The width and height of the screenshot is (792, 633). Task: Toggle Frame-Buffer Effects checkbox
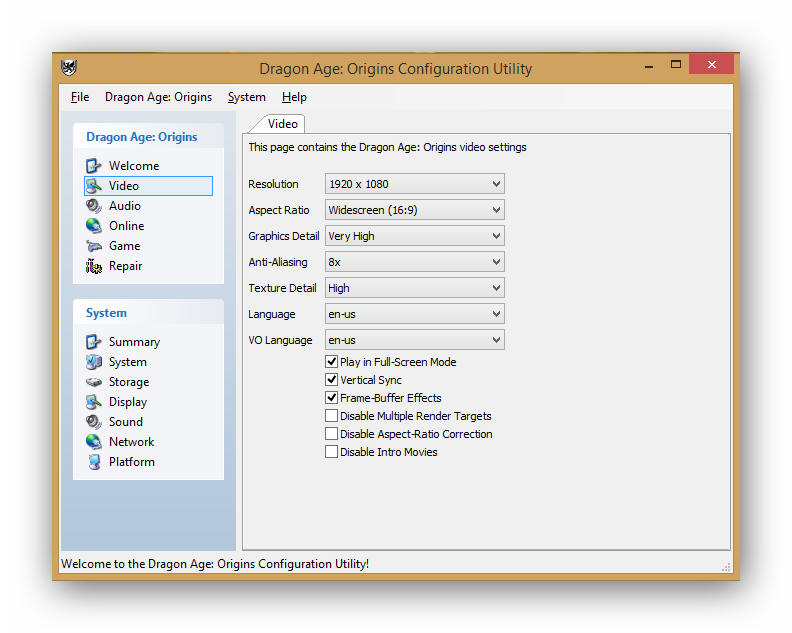(331, 398)
